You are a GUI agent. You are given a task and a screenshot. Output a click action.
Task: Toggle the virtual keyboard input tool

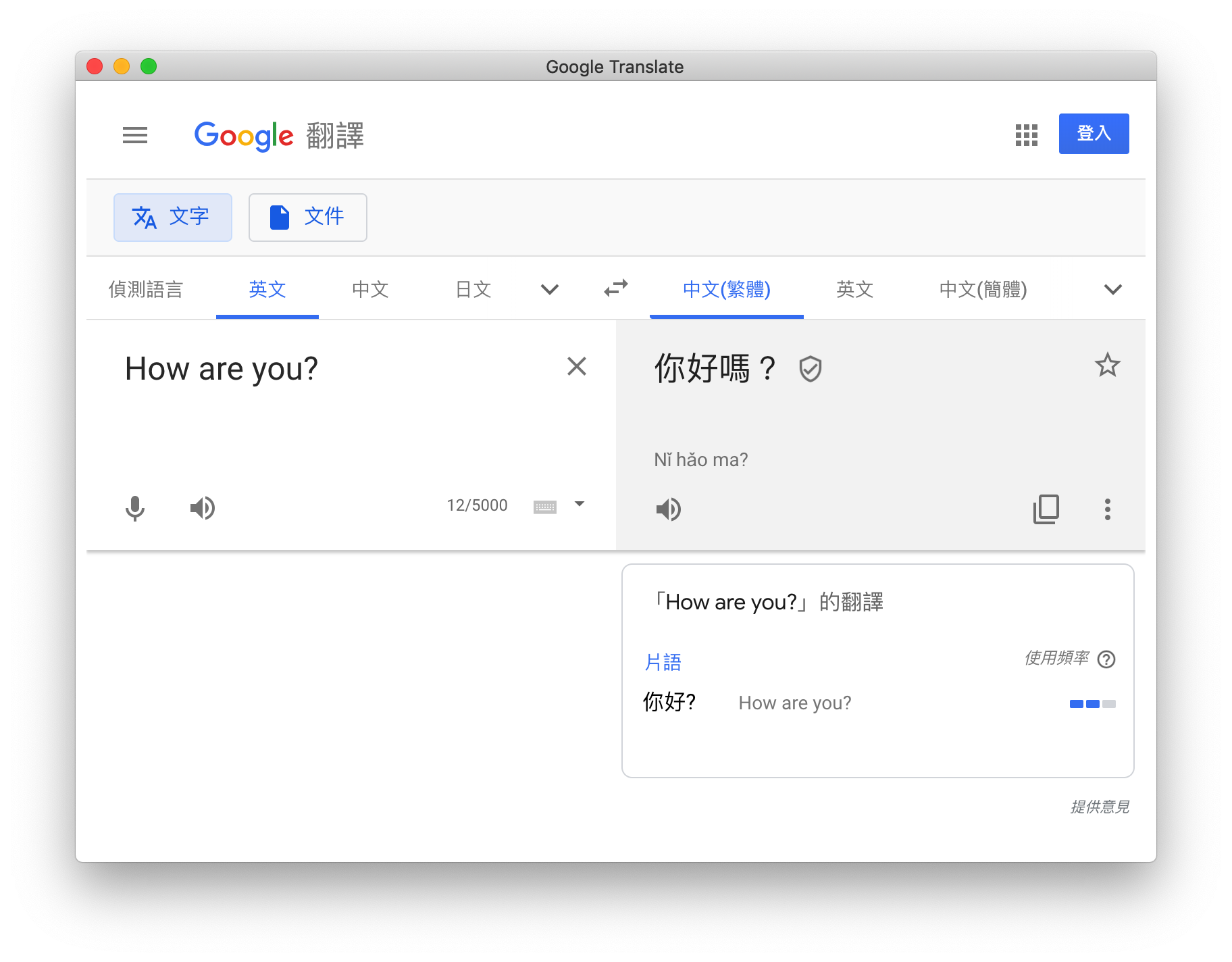pos(544,507)
